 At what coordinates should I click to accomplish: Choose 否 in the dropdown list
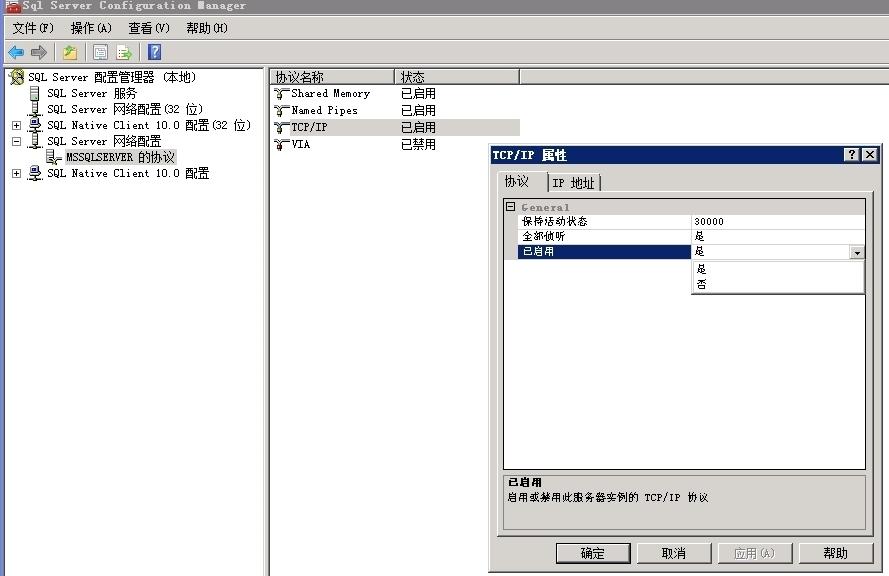778,284
